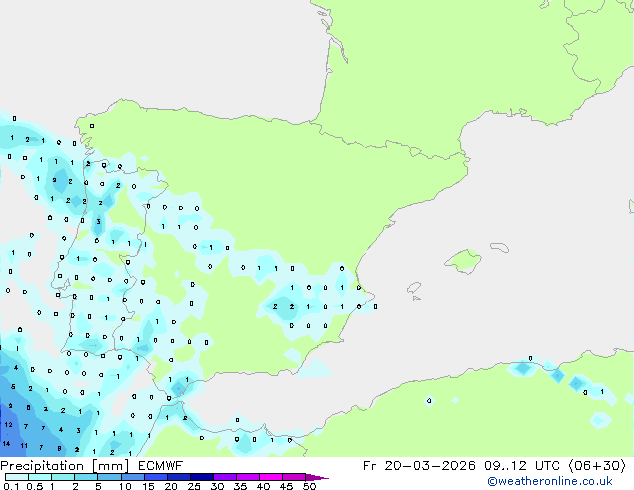Click the "ECMWF" model label
The image size is (634, 490).
coord(161,466)
